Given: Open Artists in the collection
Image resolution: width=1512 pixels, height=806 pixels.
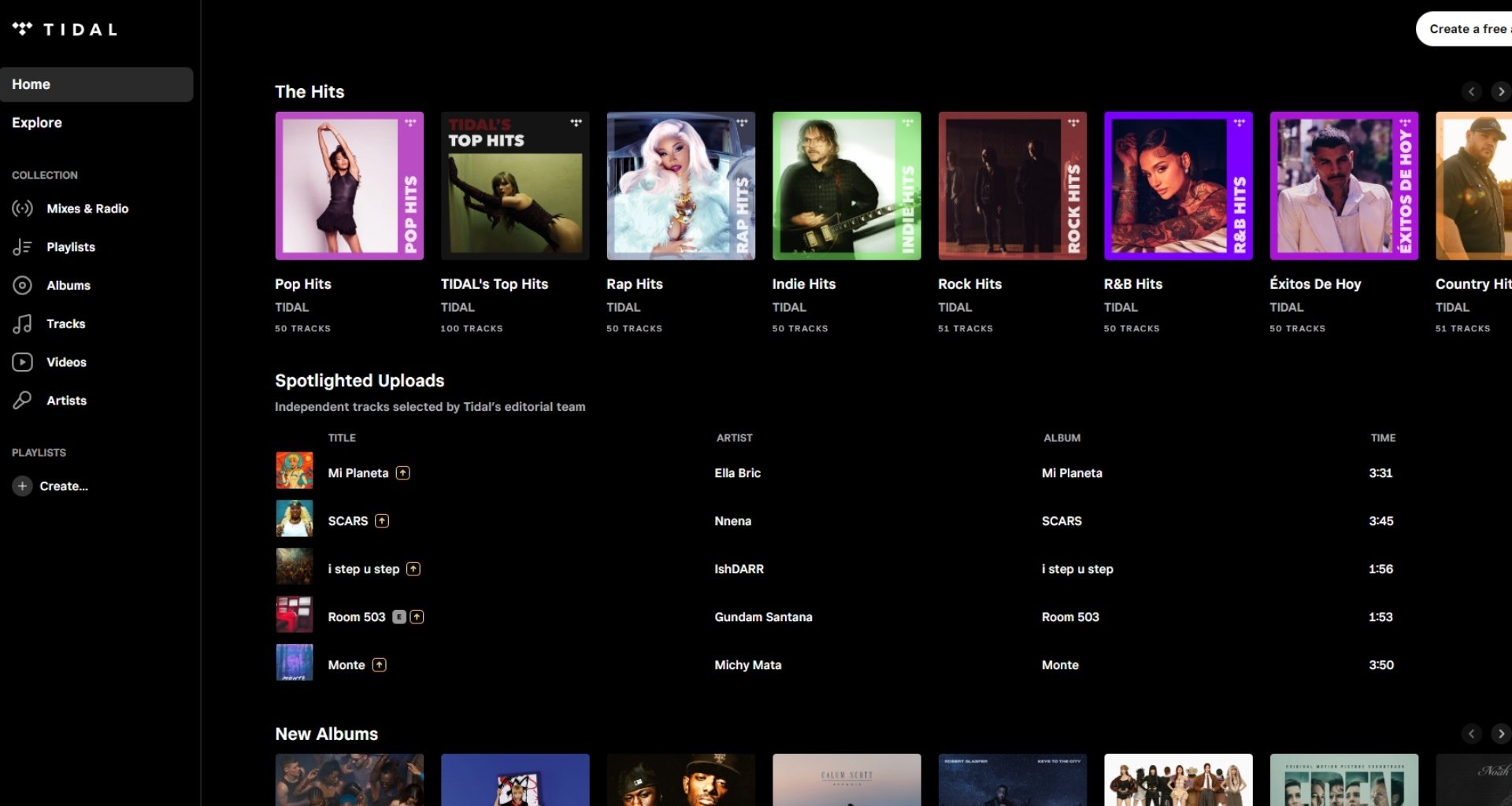Looking at the screenshot, I should 66,401.
